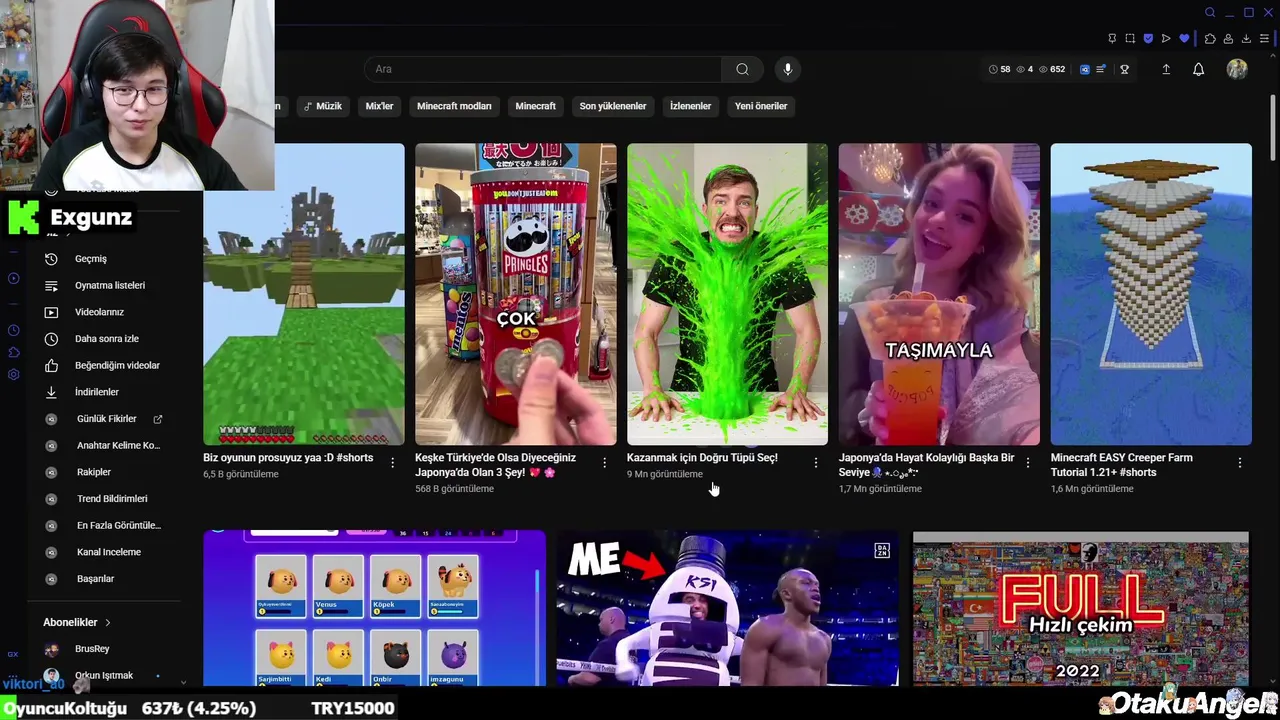The image size is (1280, 720).
Task: Open more options for Biz oyunun prosuyuz short
Action: [x=392, y=463]
